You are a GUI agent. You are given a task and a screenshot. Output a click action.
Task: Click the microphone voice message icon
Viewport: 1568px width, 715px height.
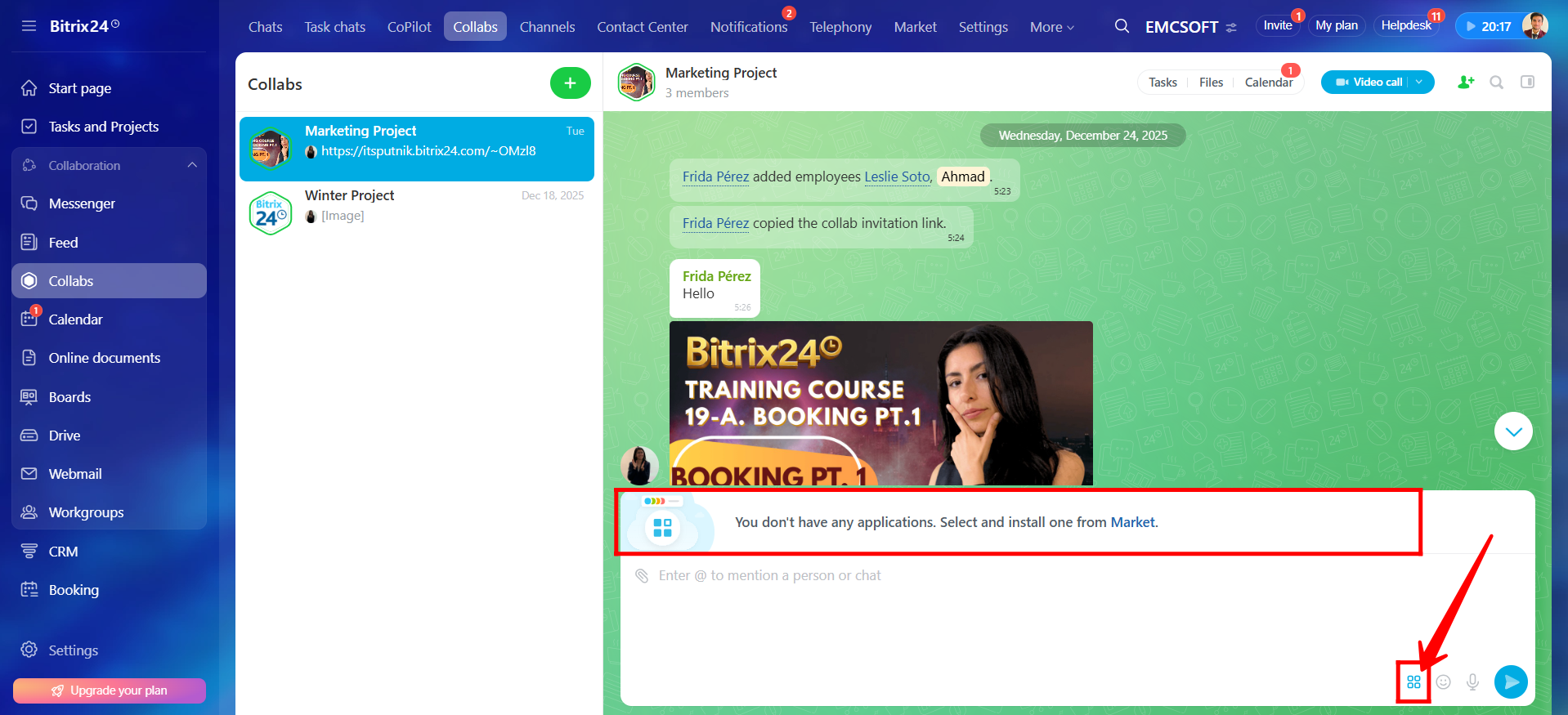click(1472, 682)
